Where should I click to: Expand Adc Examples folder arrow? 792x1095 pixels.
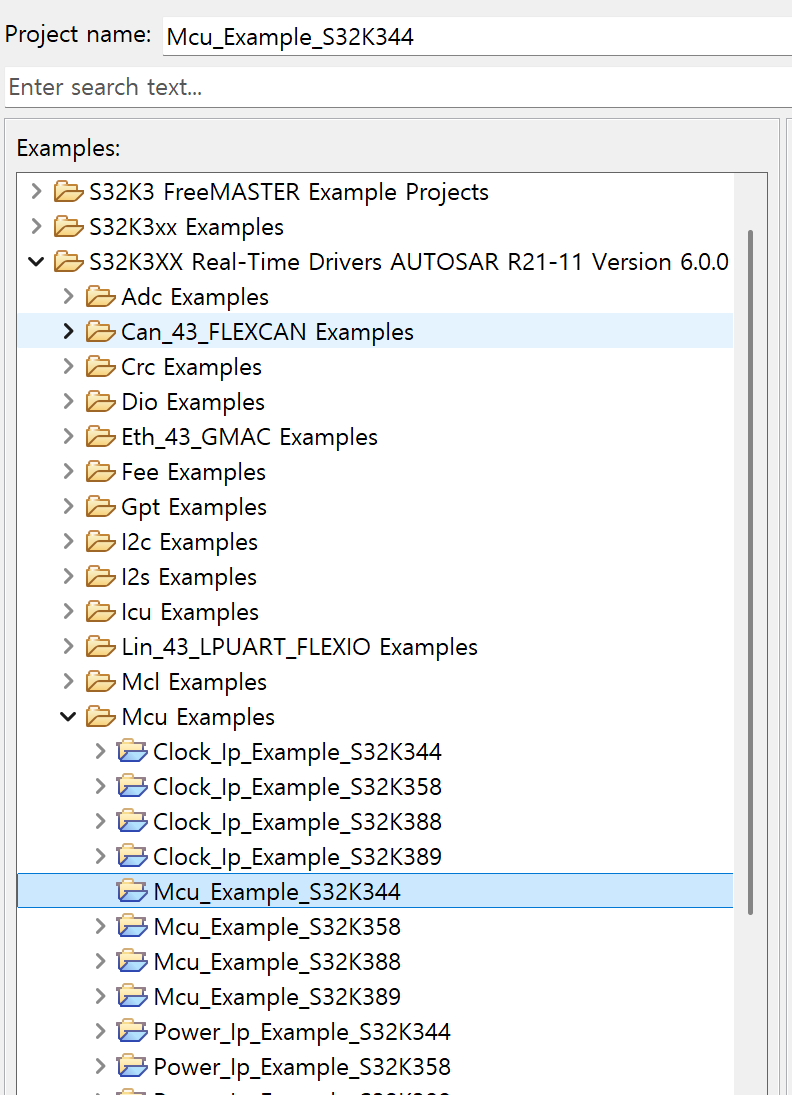[x=68, y=297]
